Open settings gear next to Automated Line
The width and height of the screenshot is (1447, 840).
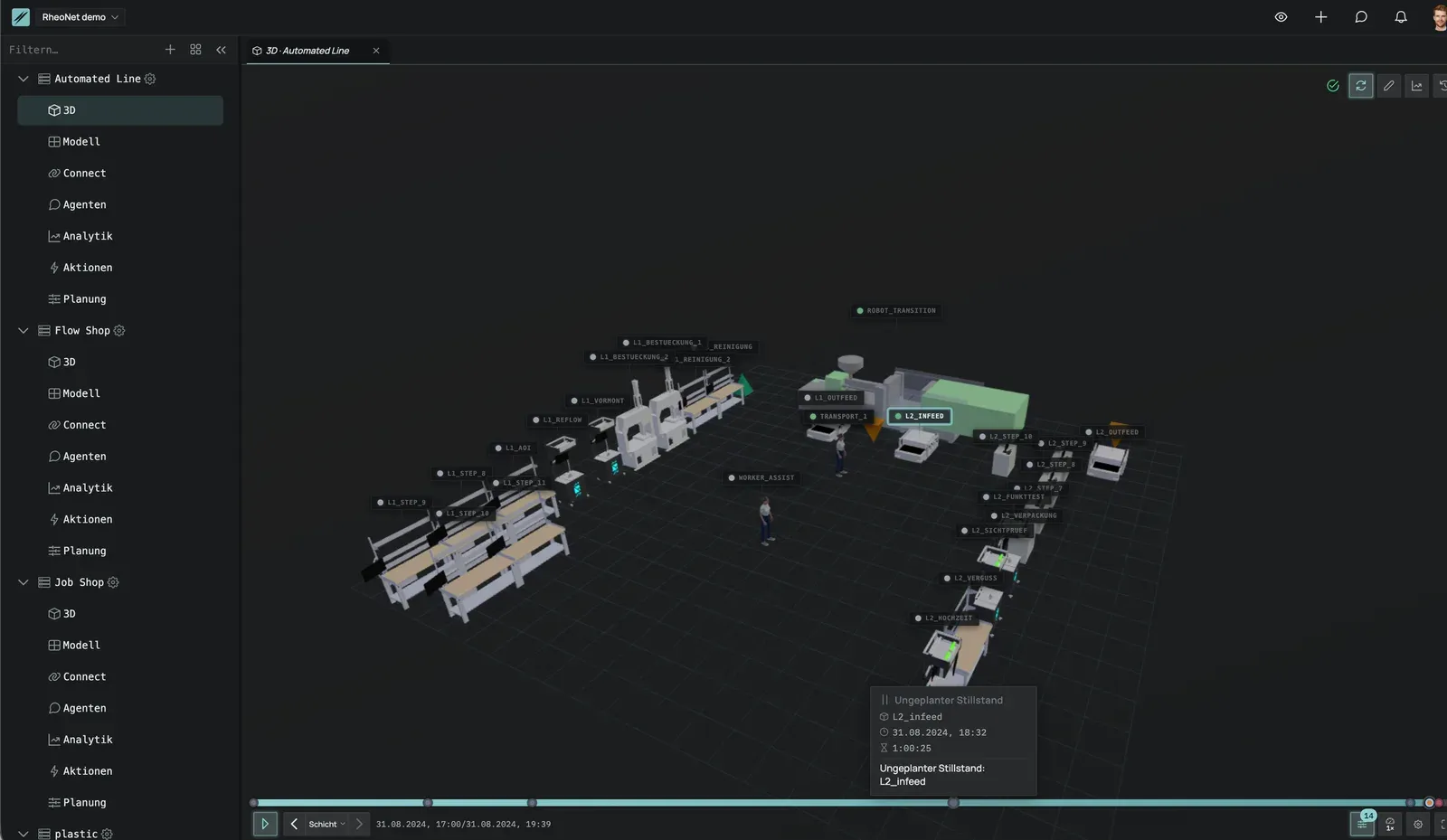150,79
